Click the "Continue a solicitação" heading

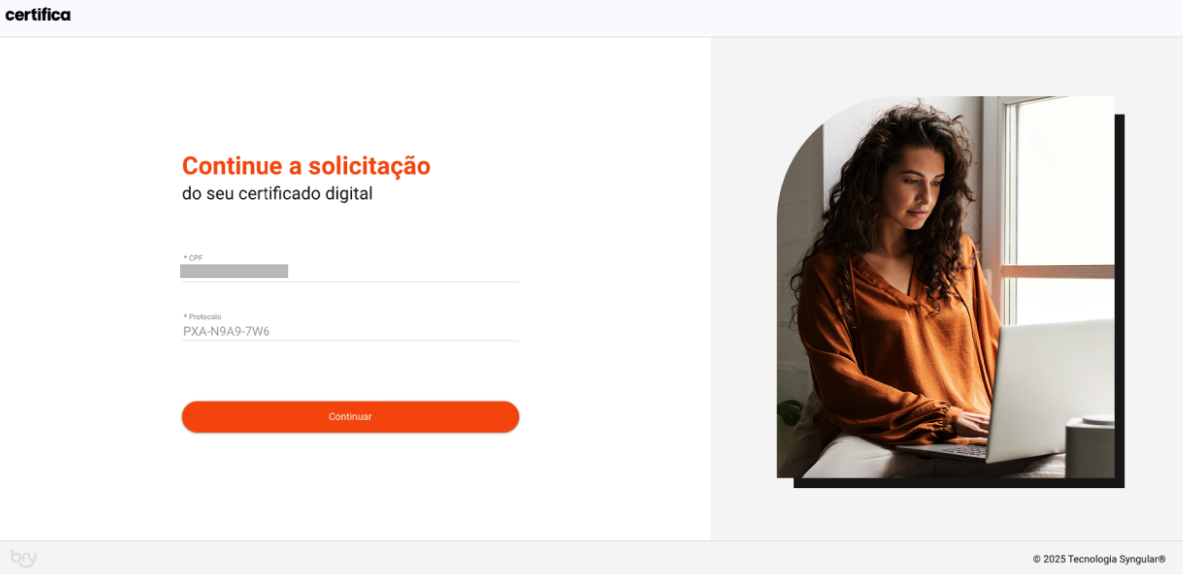click(306, 165)
